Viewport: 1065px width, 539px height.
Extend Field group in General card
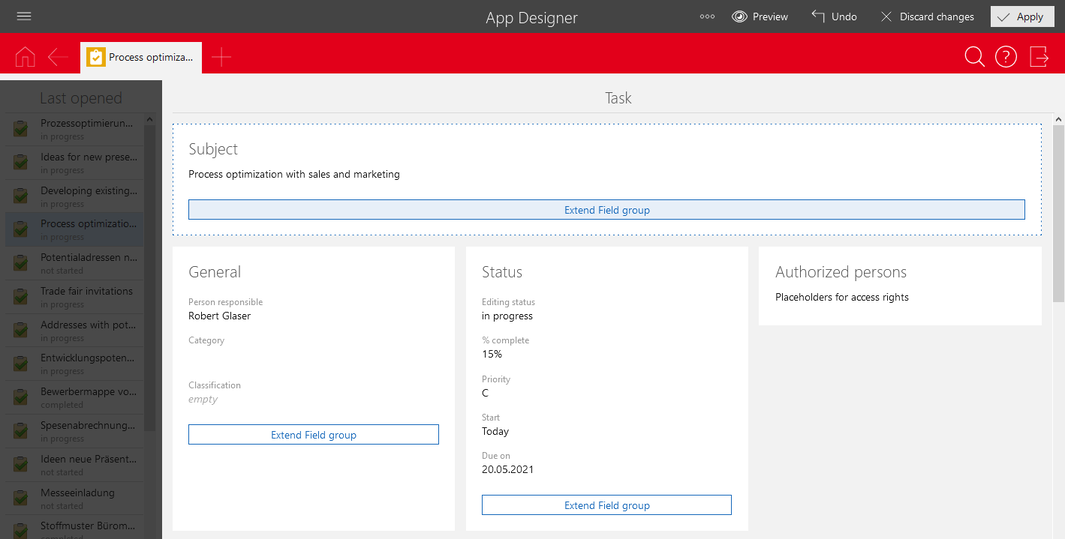[313, 435]
